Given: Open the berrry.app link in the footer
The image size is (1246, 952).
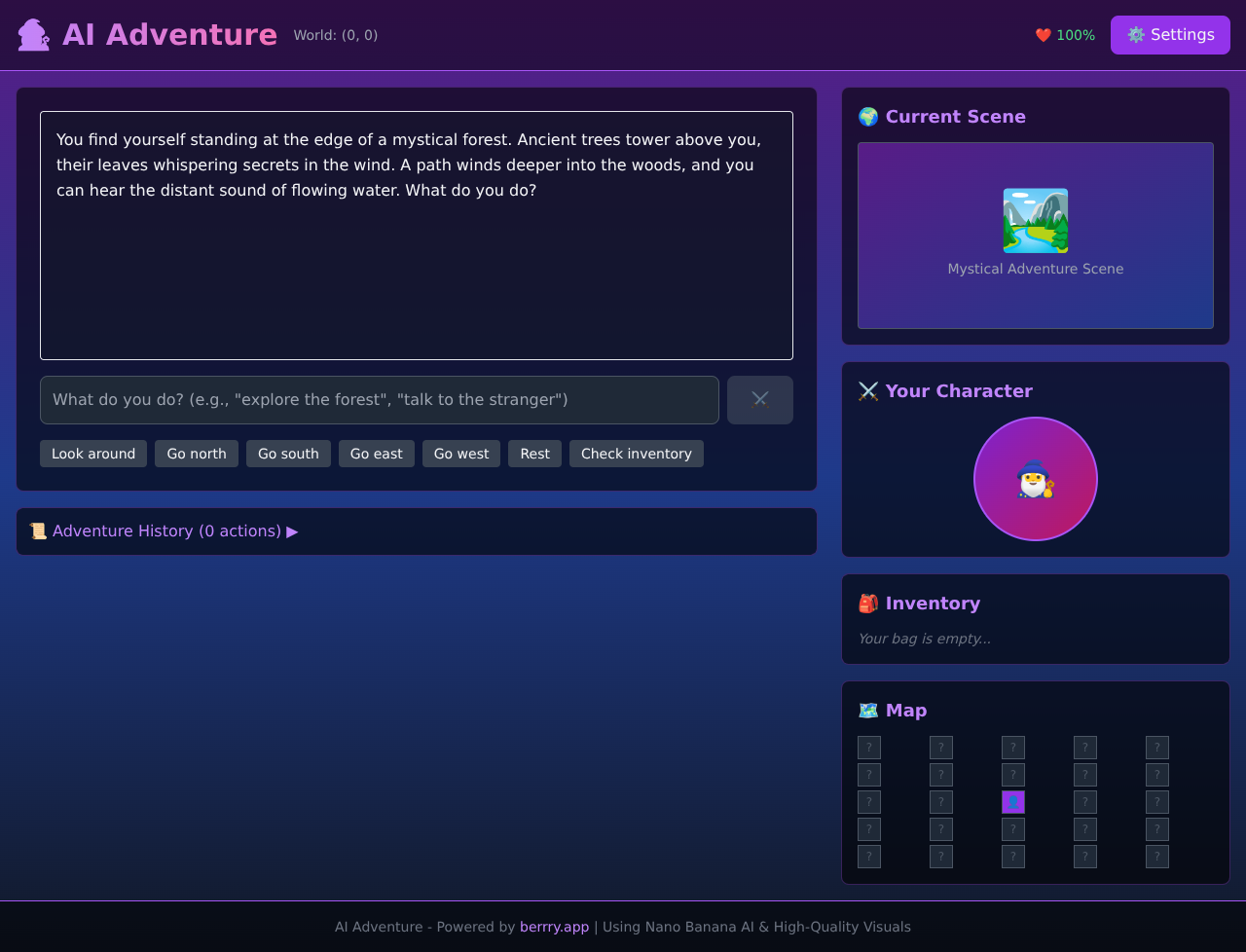Looking at the screenshot, I should tap(554, 927).
